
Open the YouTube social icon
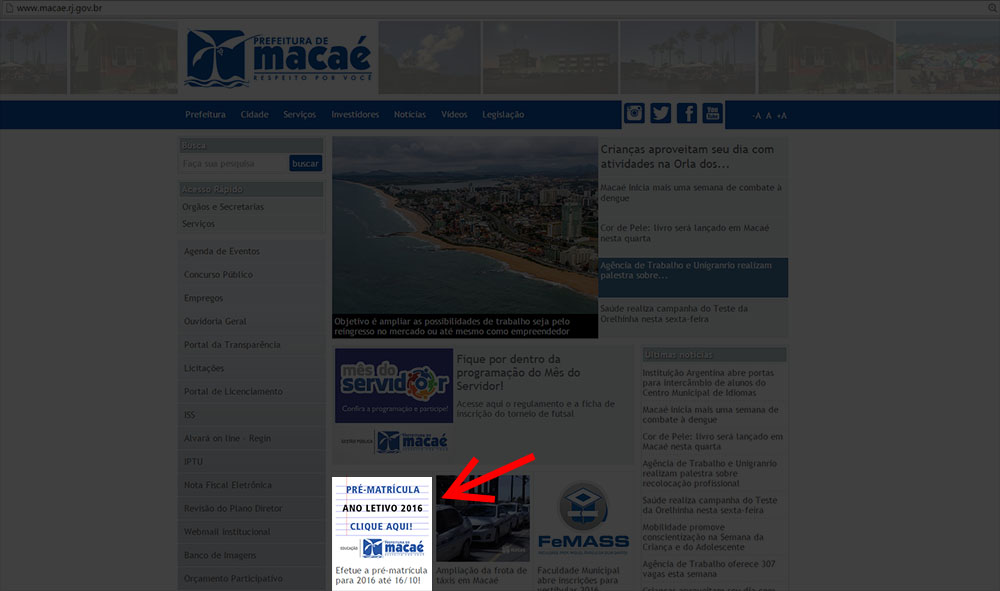(712, 113)
